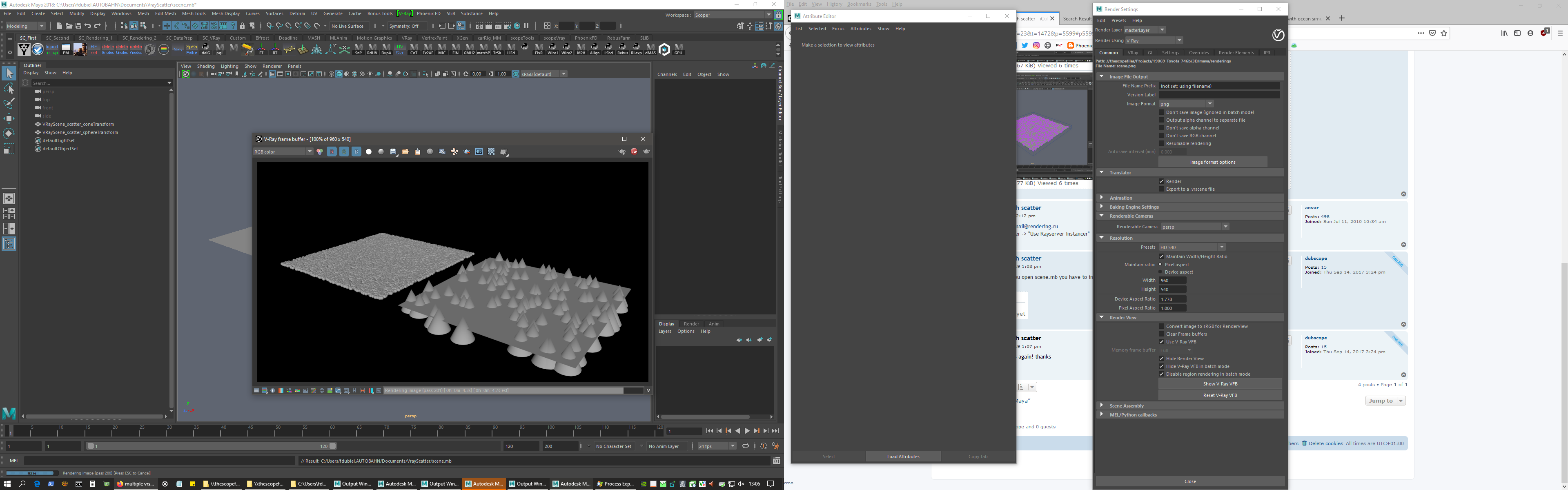Check 'Export to a .vrscene file'
This screenshot has height=490, width=1568.
[1161, 189]
